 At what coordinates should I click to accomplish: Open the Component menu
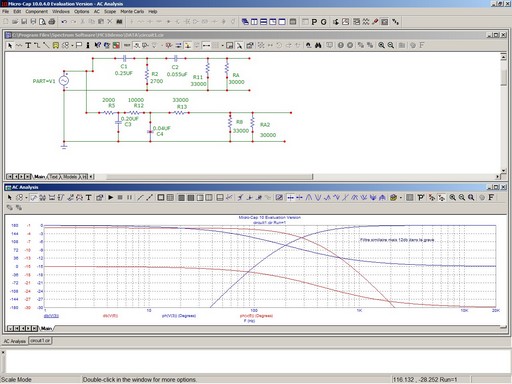coord(36,11)
